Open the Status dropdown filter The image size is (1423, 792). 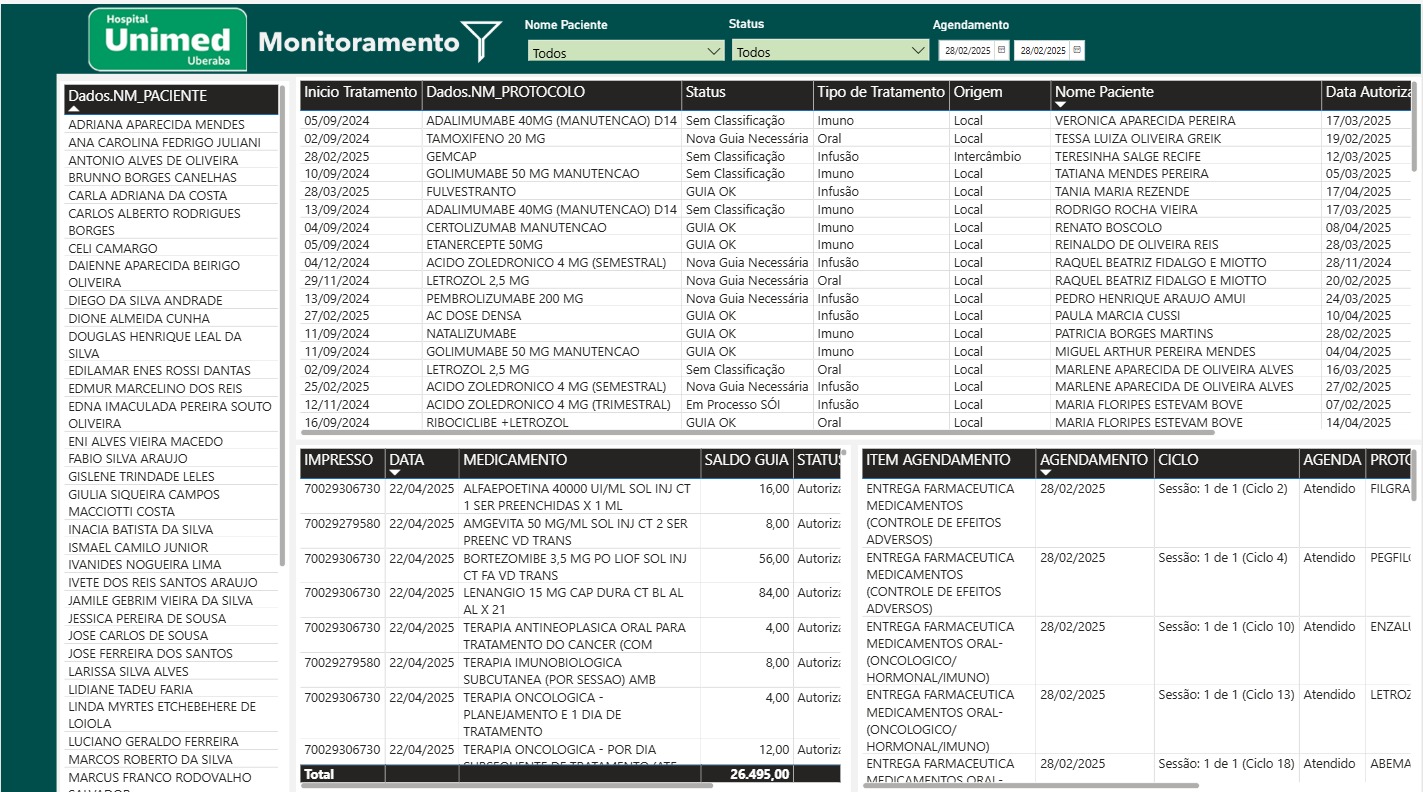pos(831,51)
